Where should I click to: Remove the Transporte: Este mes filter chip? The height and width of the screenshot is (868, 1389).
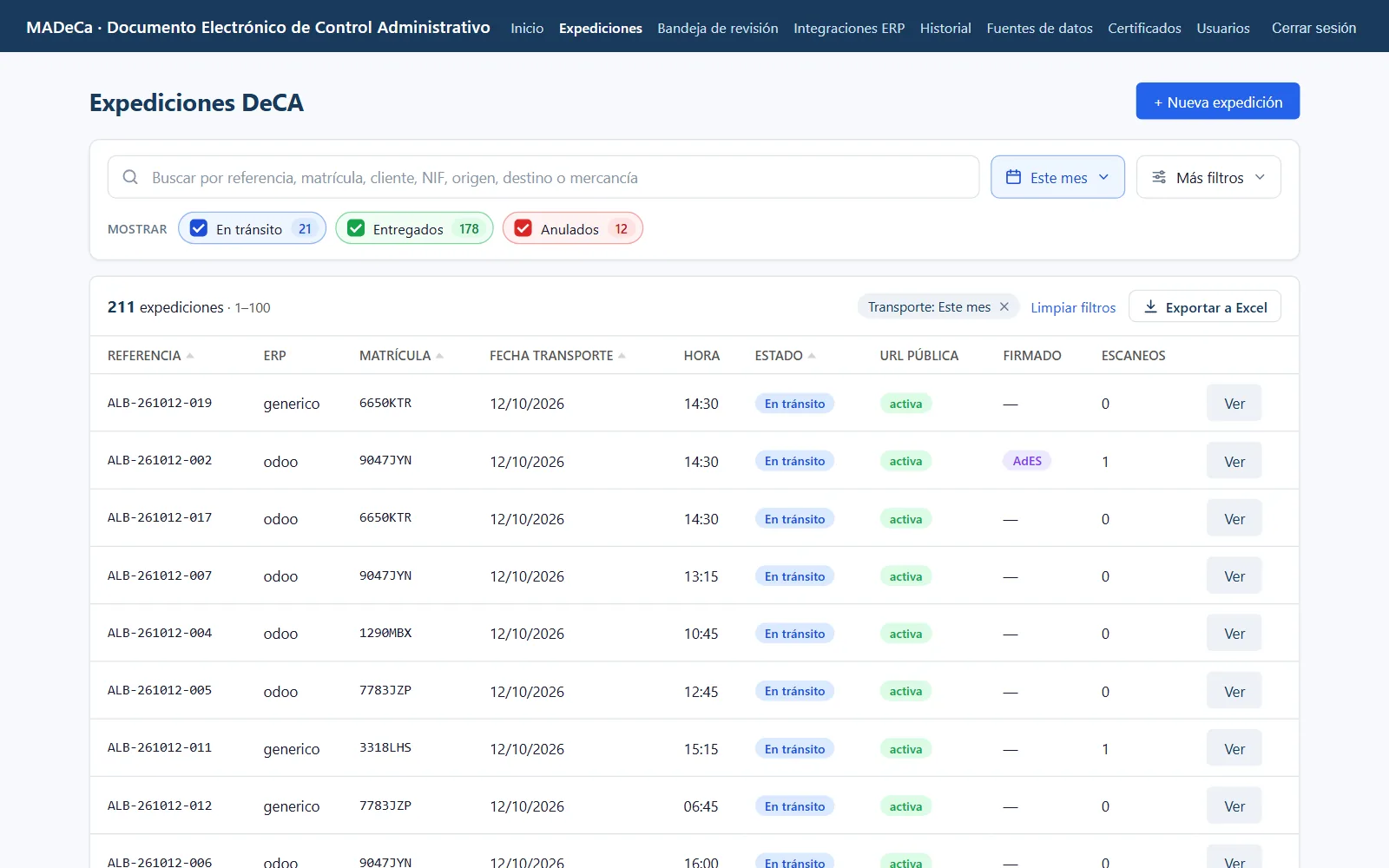[1004, 306]
